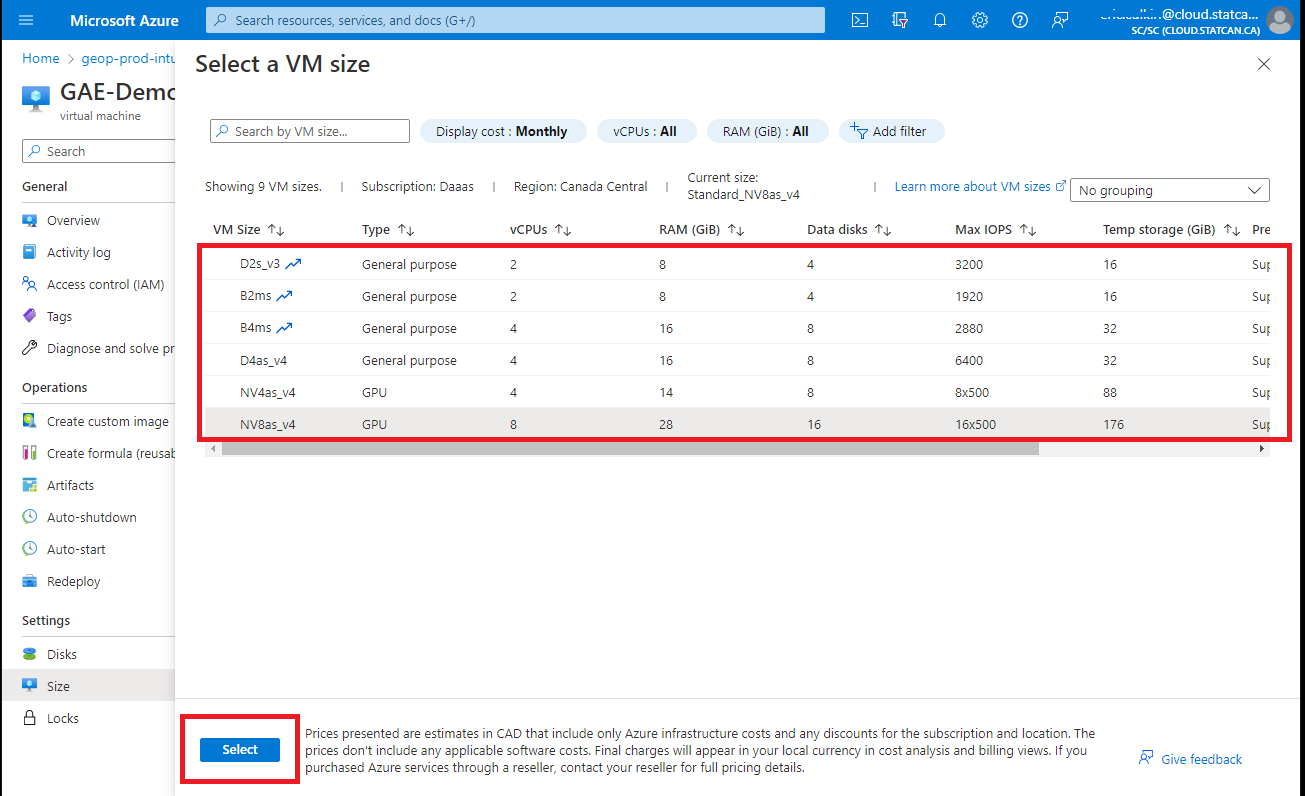The image size is (1305, 796).
Task: Click the blue Select button
Action: pyautogui.click(x=240, y=749)
